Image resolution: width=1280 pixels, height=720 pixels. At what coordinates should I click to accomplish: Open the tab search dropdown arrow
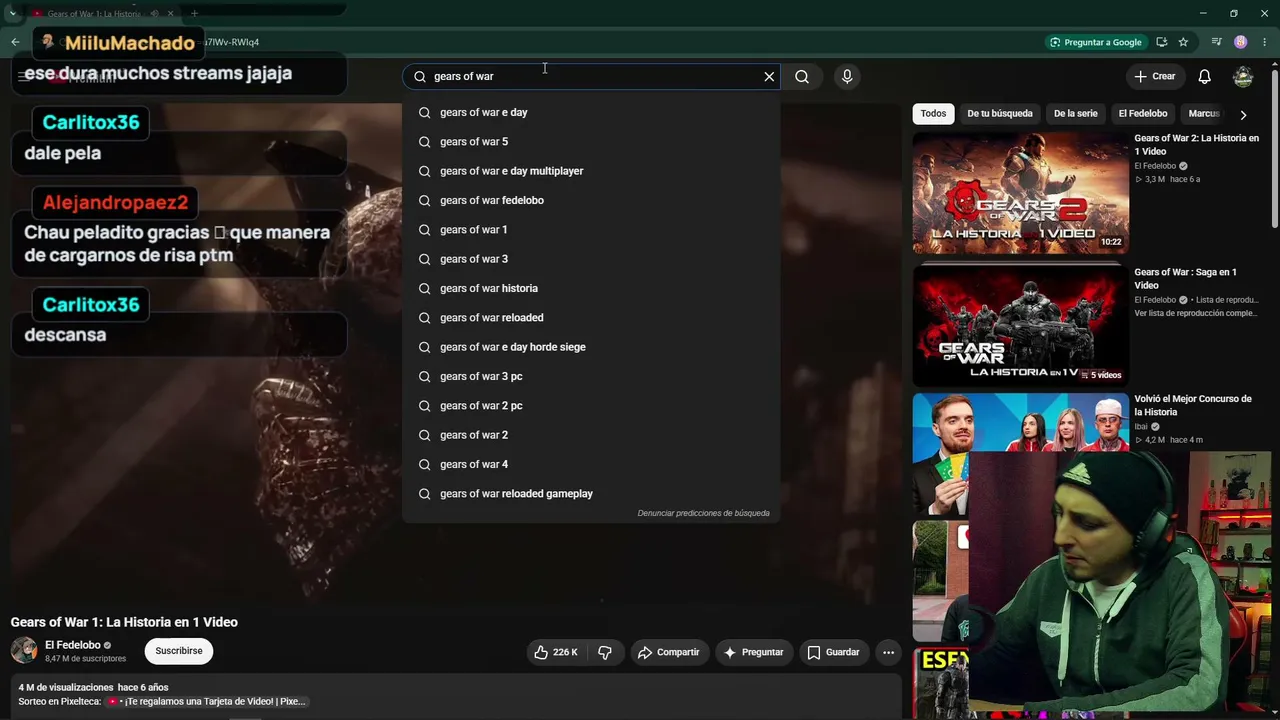tap(12, 14)
